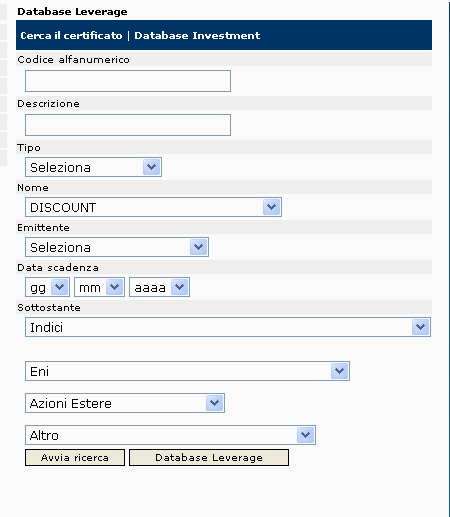Viewport: 450px width, 517px height.
Task: Click the Avvia ricerca button
Action: [x=75, y=457]
